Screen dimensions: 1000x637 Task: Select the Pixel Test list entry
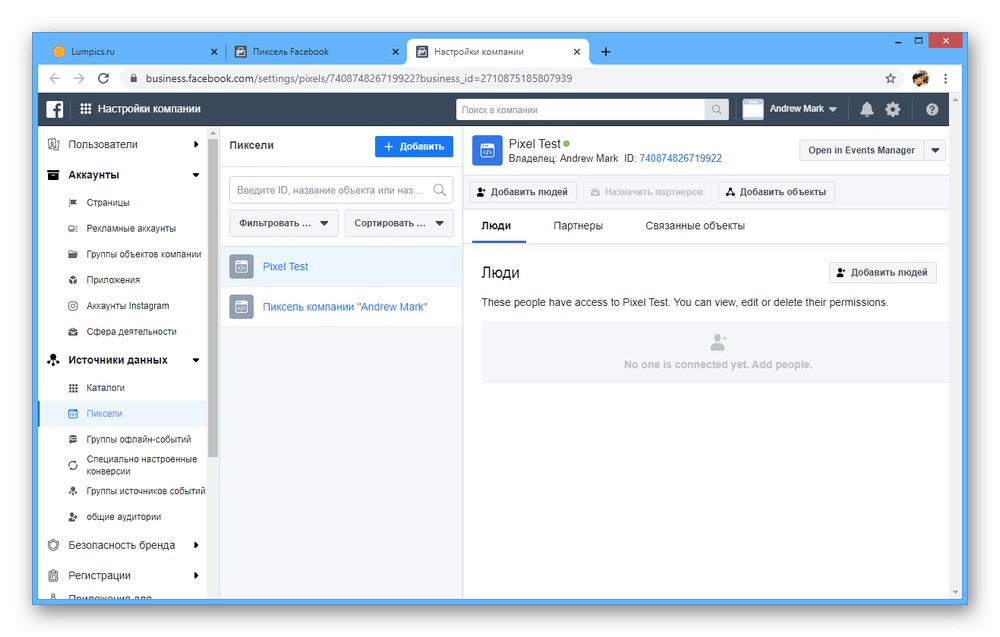[341, 267]
